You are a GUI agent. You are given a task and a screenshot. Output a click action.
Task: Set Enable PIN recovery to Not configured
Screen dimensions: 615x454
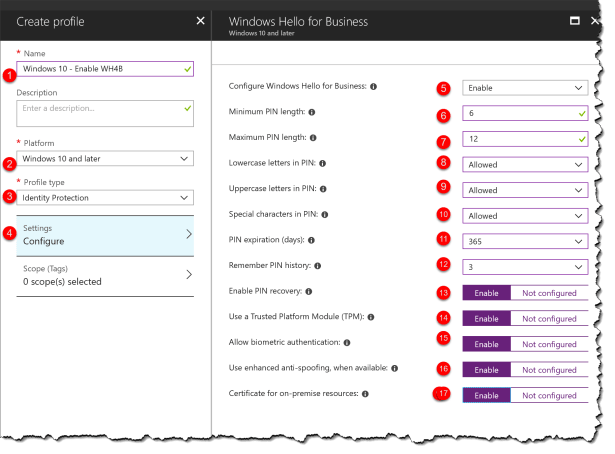(548, 293)
